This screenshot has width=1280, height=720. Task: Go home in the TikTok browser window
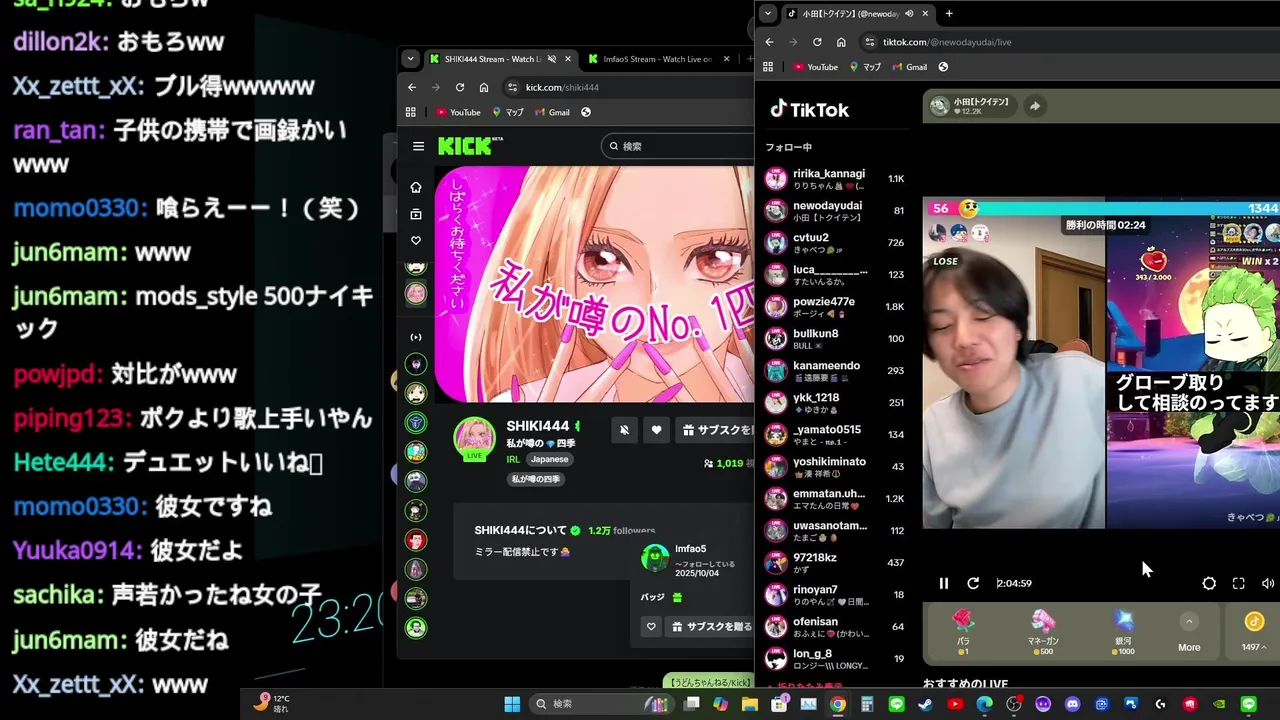tap(841, 42)
